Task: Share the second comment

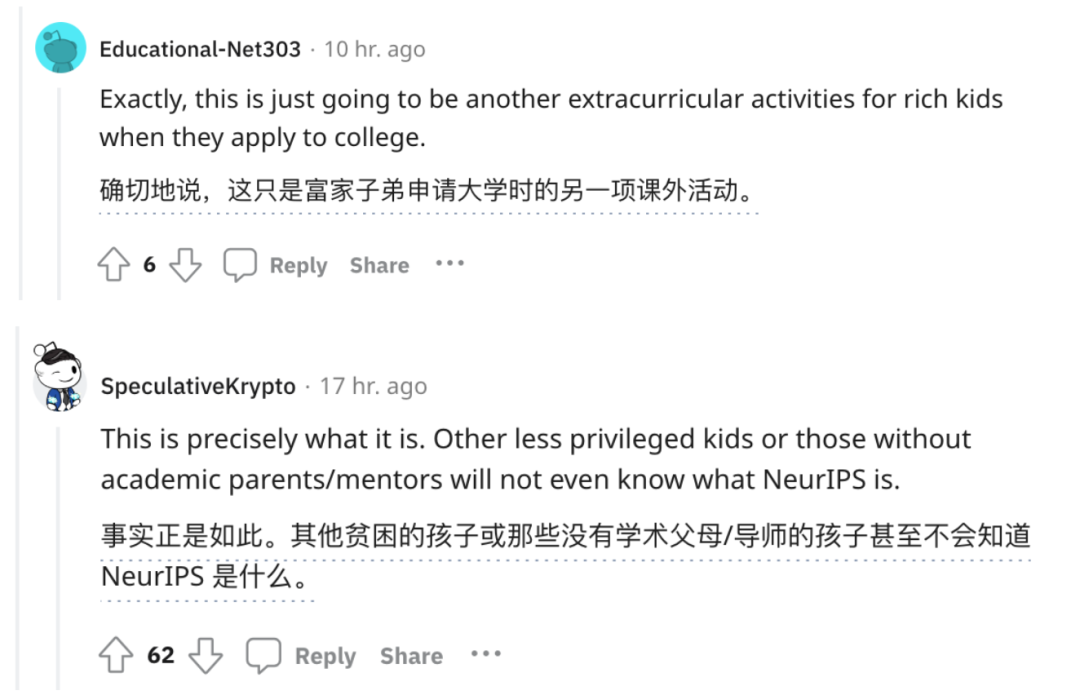Action: 410,655
